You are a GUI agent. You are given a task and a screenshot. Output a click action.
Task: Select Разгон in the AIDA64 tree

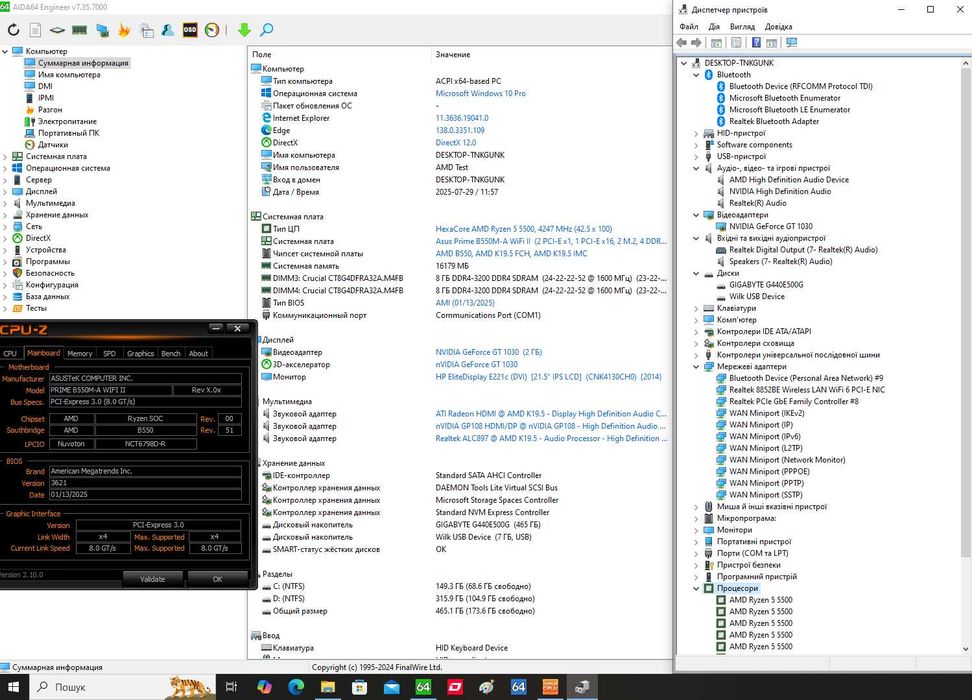coord(50,110)
